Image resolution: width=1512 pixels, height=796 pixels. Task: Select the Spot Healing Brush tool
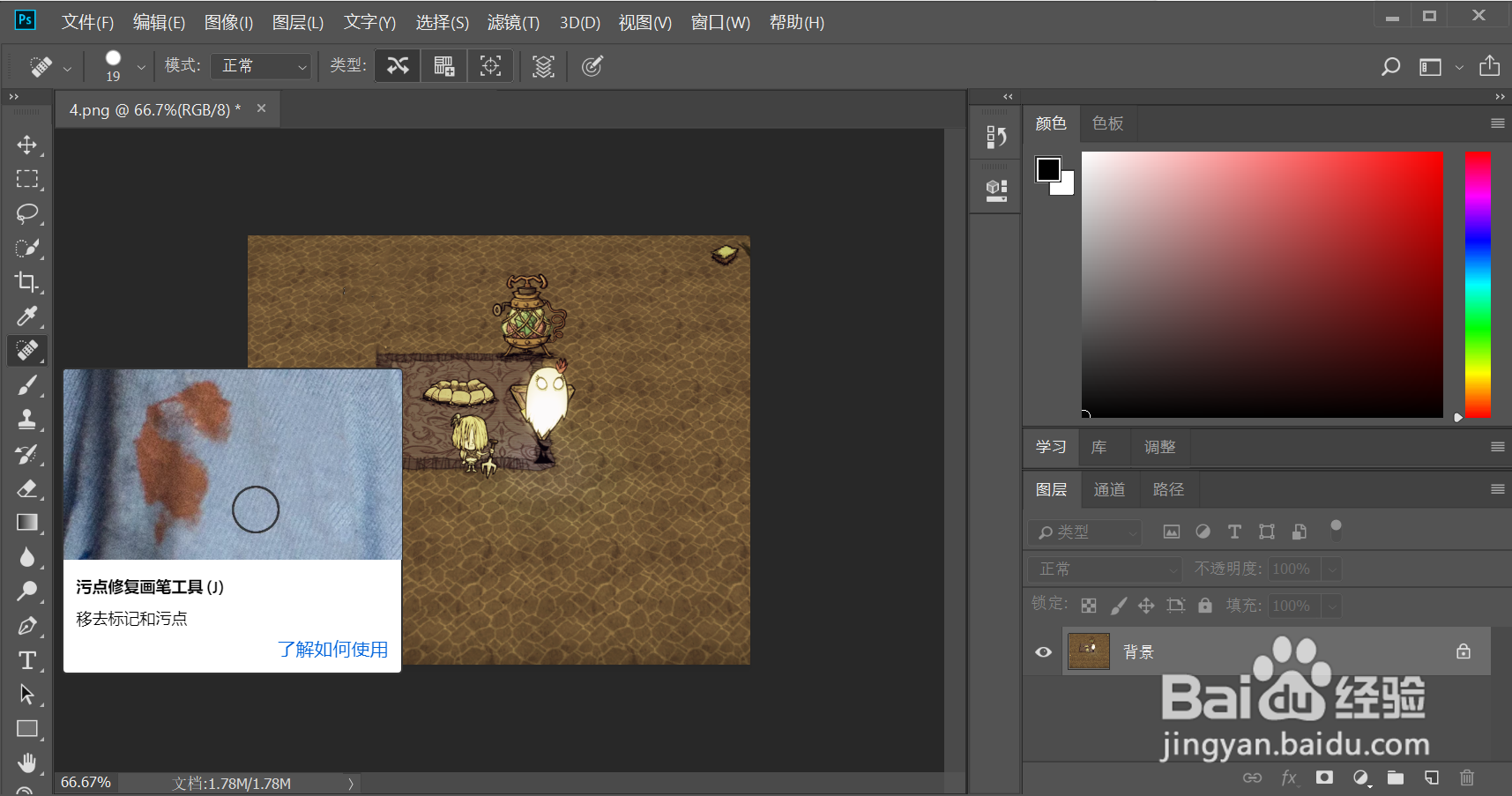click(27, 351)
